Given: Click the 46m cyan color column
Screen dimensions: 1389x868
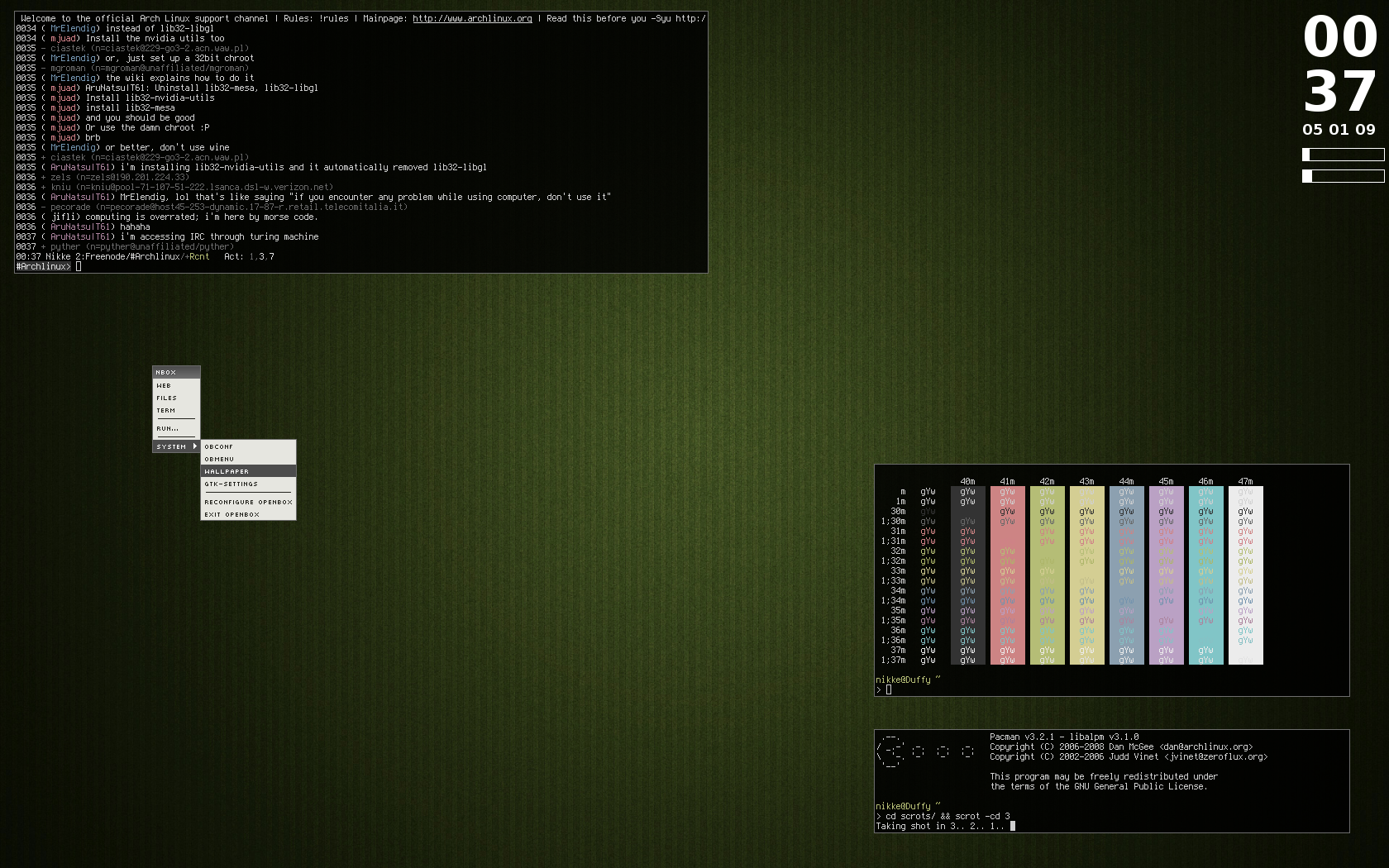Looking at the screenshot, I should pos(1205,575).
